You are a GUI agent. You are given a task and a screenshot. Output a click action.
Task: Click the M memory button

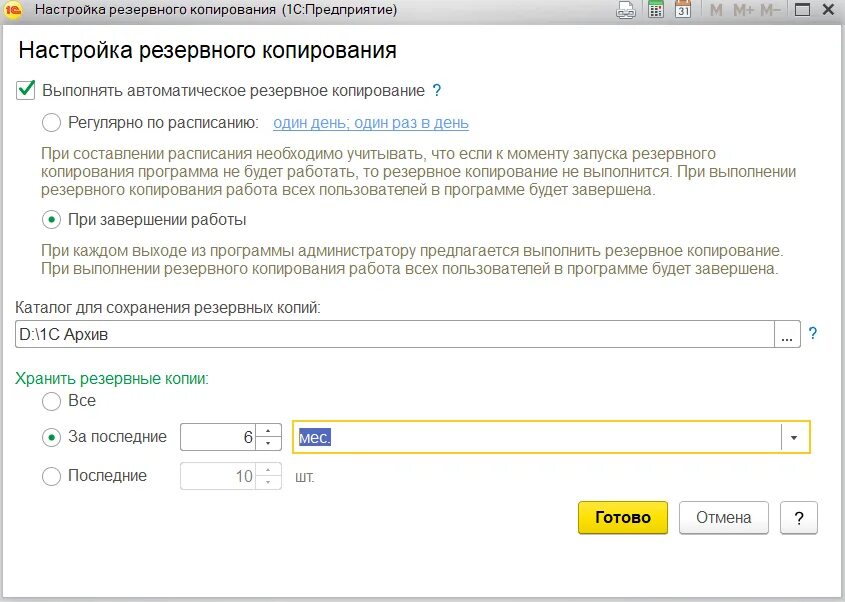716,10
